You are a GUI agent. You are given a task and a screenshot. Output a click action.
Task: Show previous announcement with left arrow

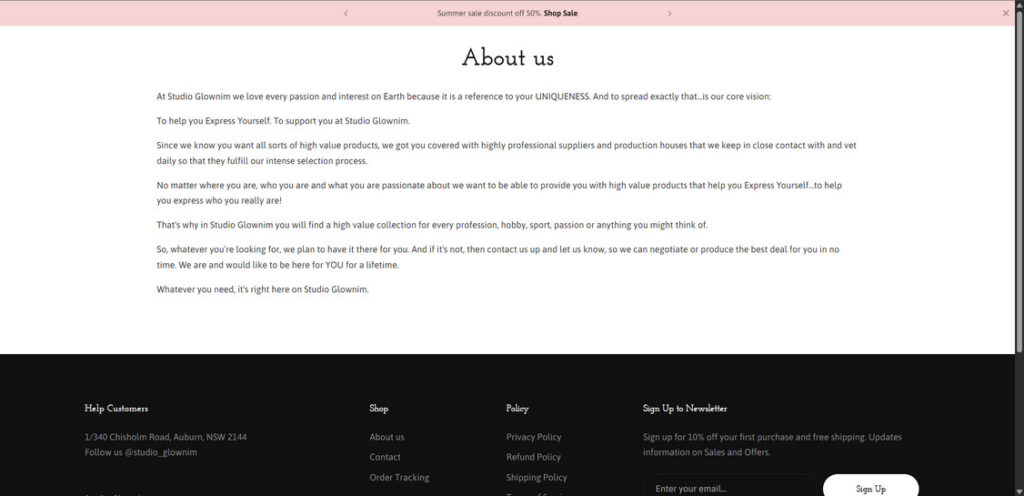point(345,13)
